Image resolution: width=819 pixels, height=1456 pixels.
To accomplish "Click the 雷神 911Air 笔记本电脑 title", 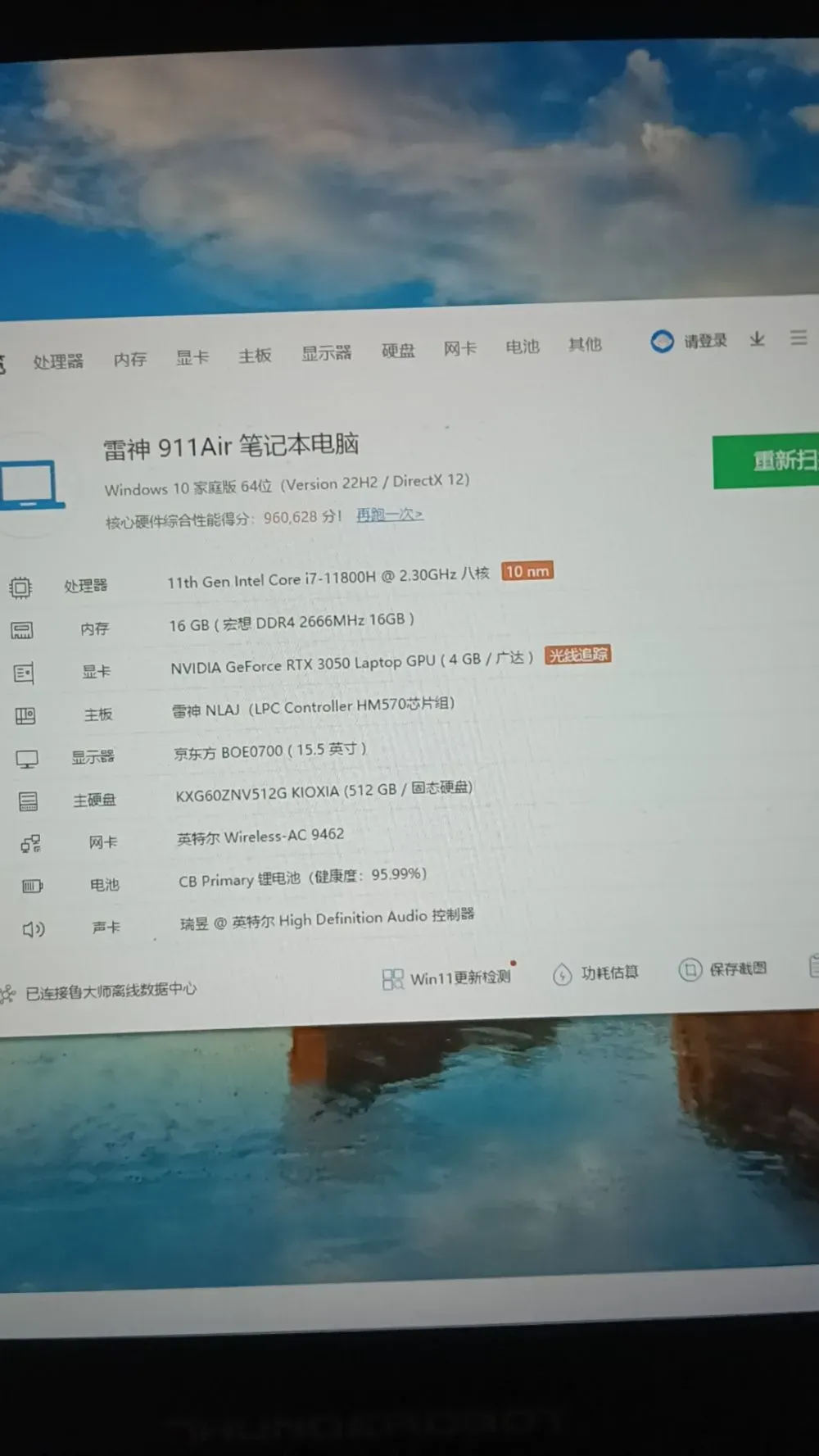I will 231,446.
